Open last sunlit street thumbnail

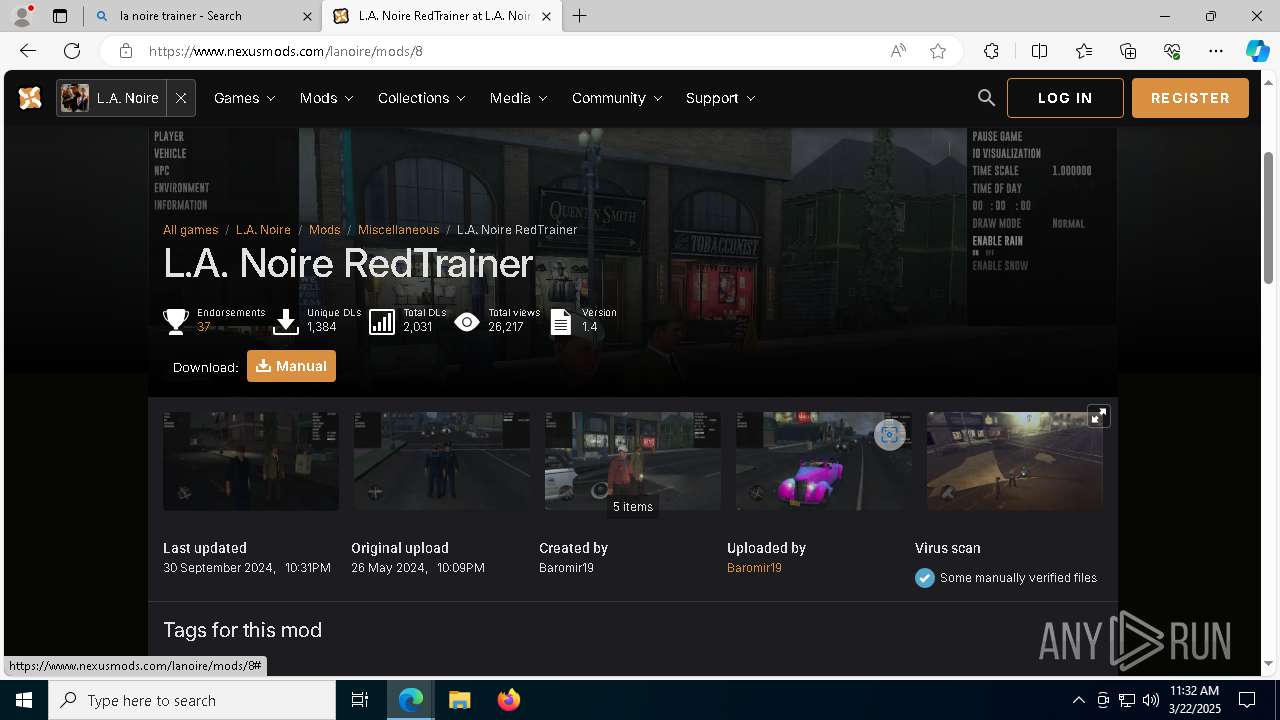tap(1015, 461)
